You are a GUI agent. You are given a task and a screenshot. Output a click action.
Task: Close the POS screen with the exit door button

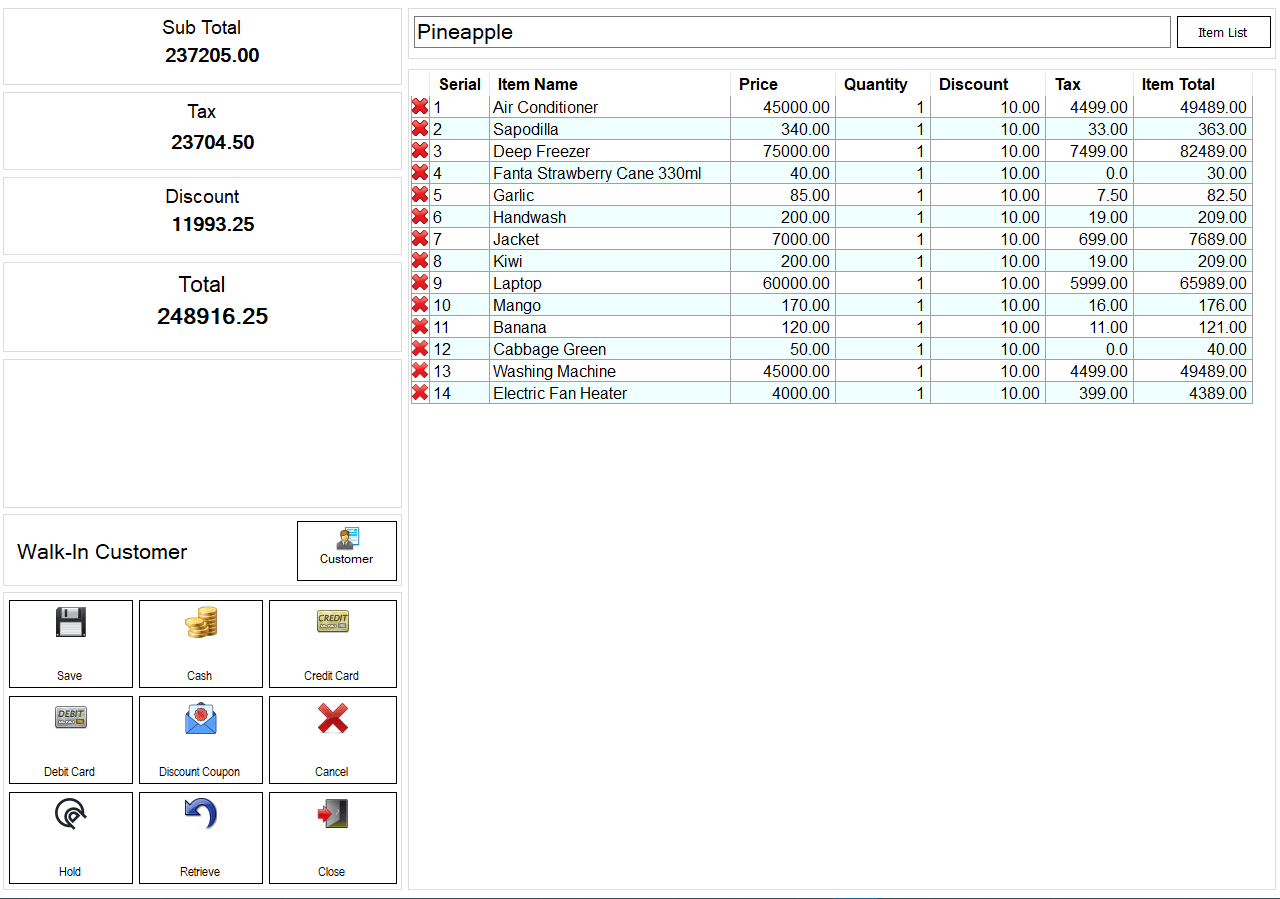click(x=333, y=838)
